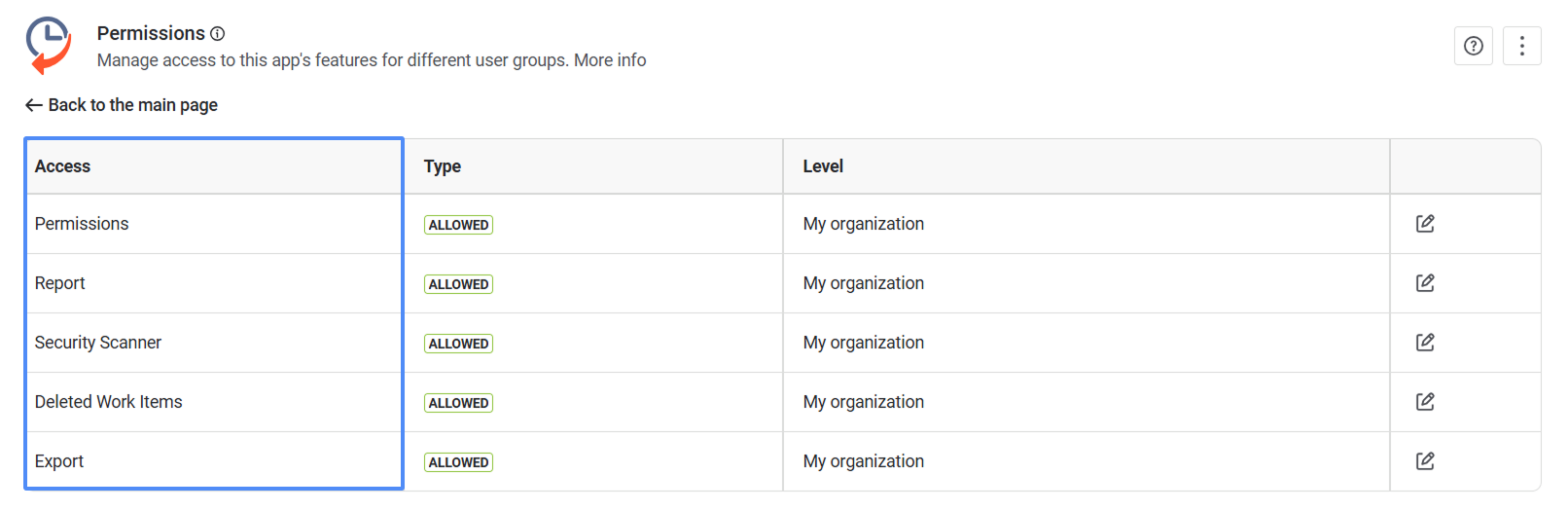Edit the Security Scanner permission
1568x511 pixels.
coord(1425,343)
